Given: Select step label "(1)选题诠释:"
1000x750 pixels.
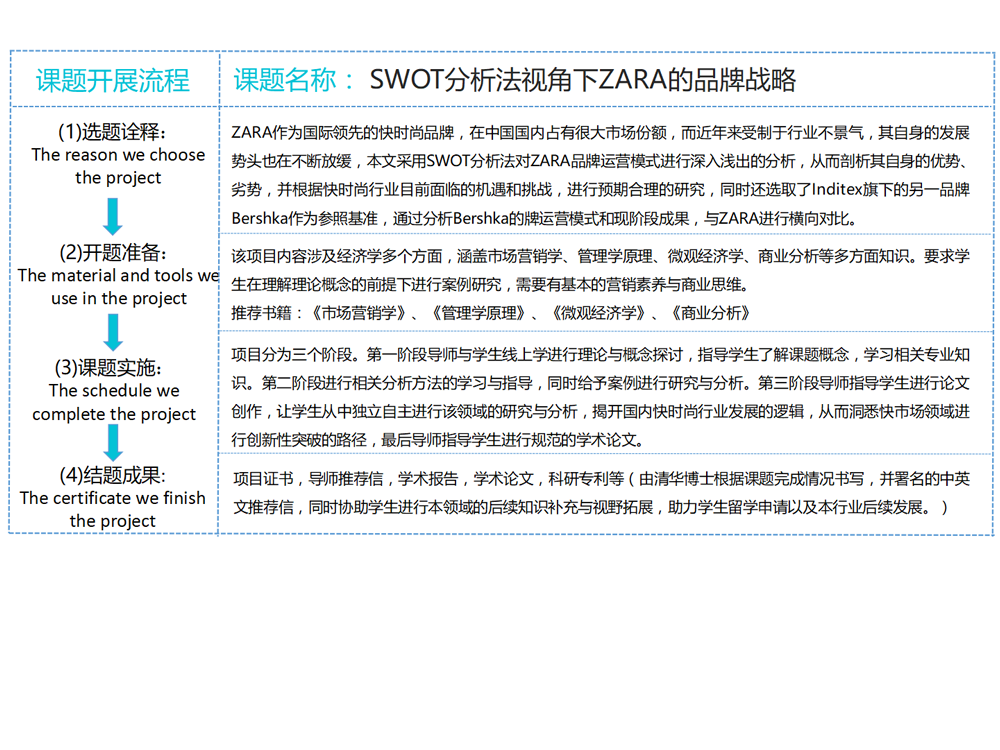Looking at the screenshot, I should coord(112,131).
